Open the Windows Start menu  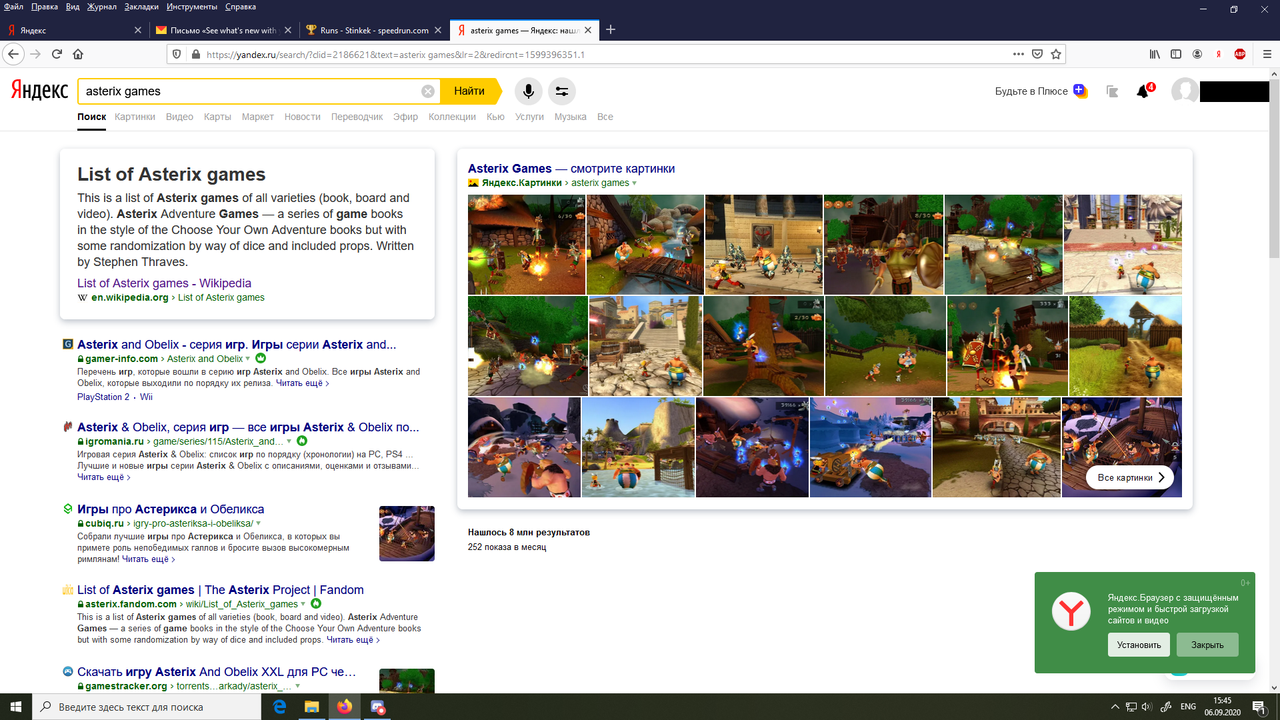(x=16, y=707)
